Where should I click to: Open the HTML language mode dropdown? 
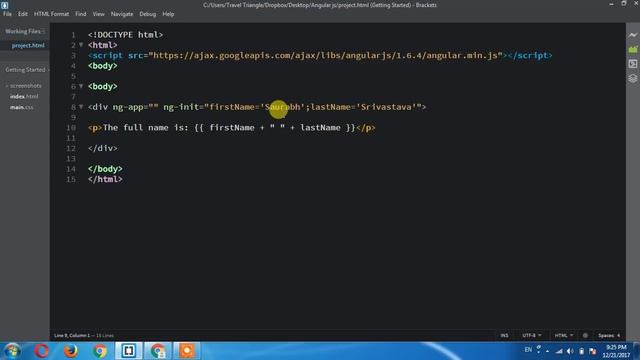point(564,336)
